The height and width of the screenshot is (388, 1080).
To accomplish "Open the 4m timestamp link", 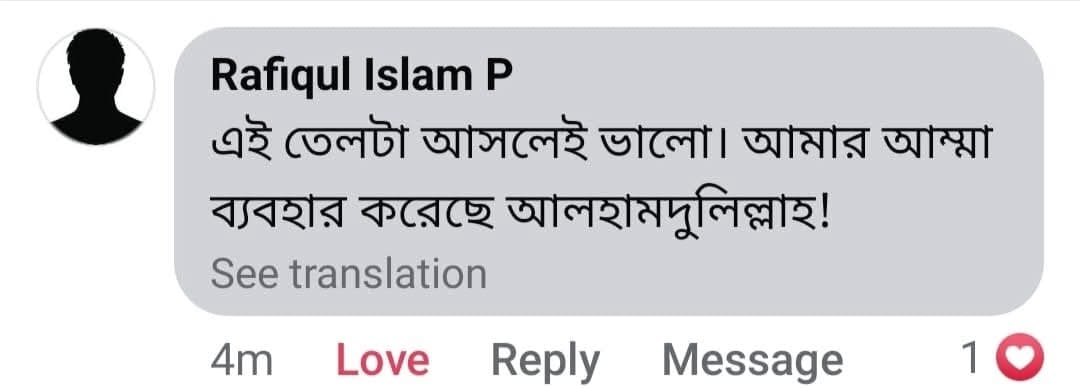I will click(x=241, y=360).
